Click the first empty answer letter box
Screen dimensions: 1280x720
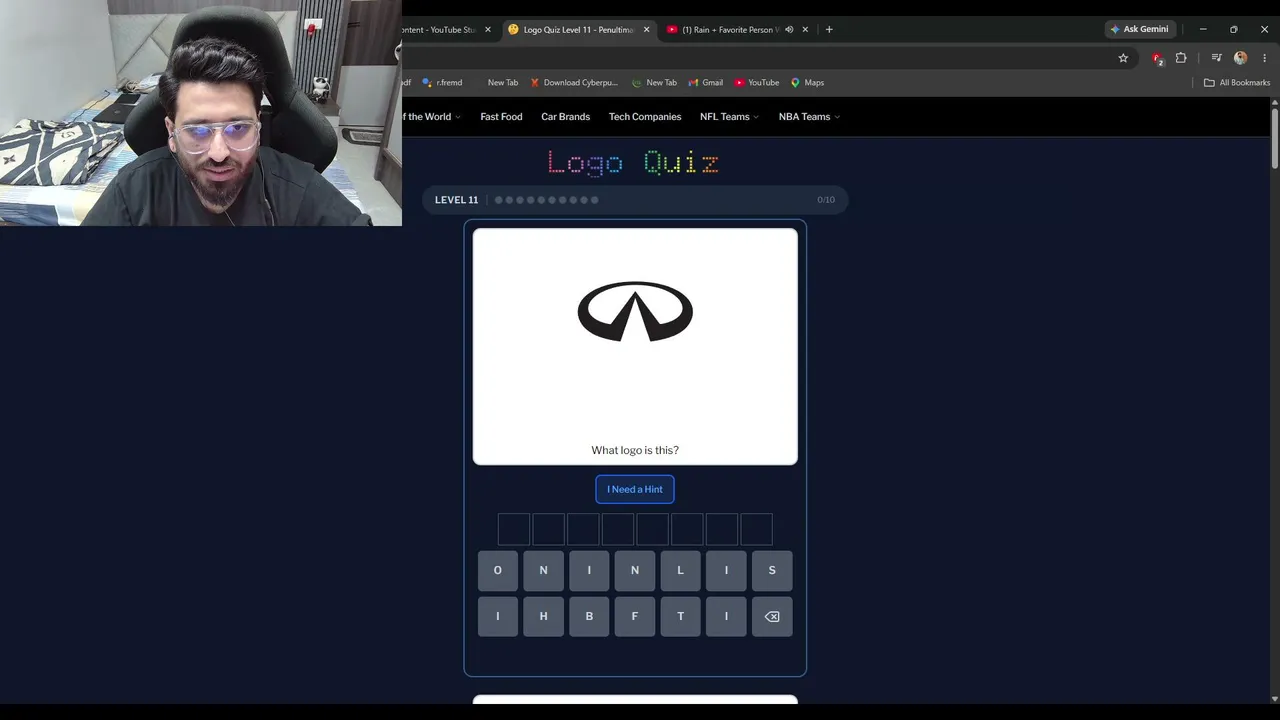pyautogui.click(x=514, y=529)
